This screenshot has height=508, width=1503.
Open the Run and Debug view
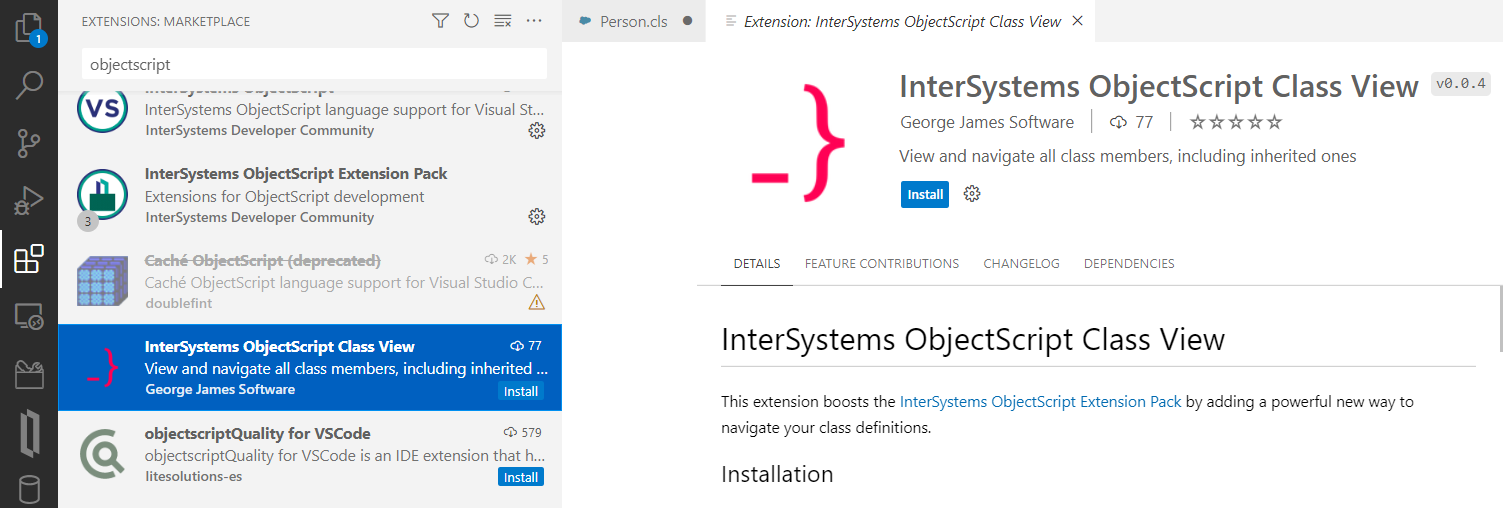click(x=29, y=201)
